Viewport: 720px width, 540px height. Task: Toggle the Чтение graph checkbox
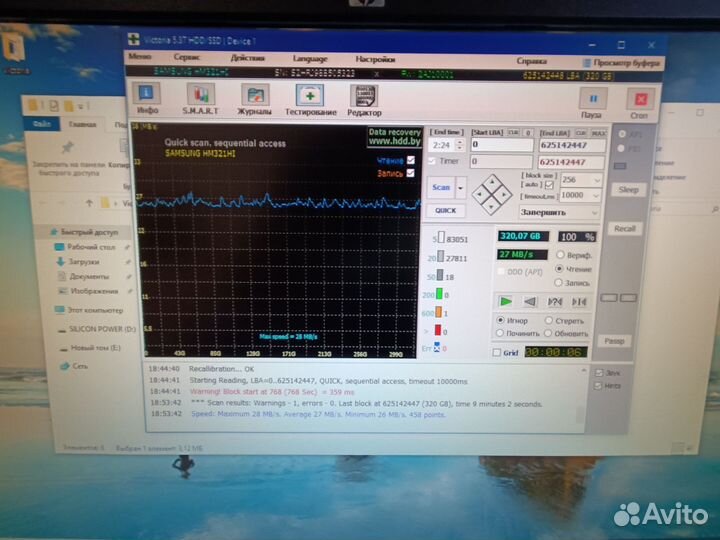[411, 160]
